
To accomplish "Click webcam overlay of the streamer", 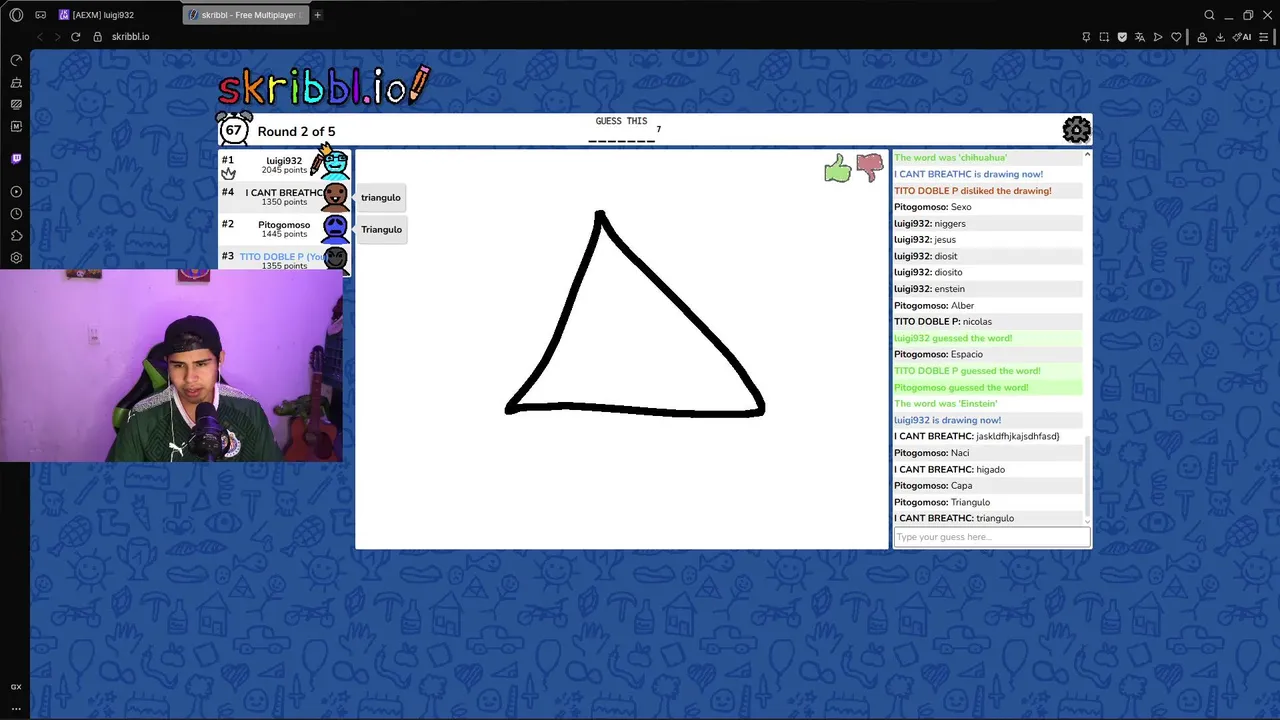I will [x=171, y=365].
